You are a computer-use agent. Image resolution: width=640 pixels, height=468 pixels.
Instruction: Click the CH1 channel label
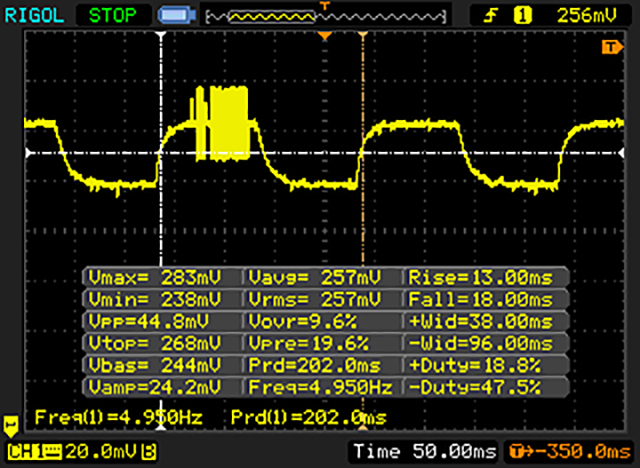25,451
